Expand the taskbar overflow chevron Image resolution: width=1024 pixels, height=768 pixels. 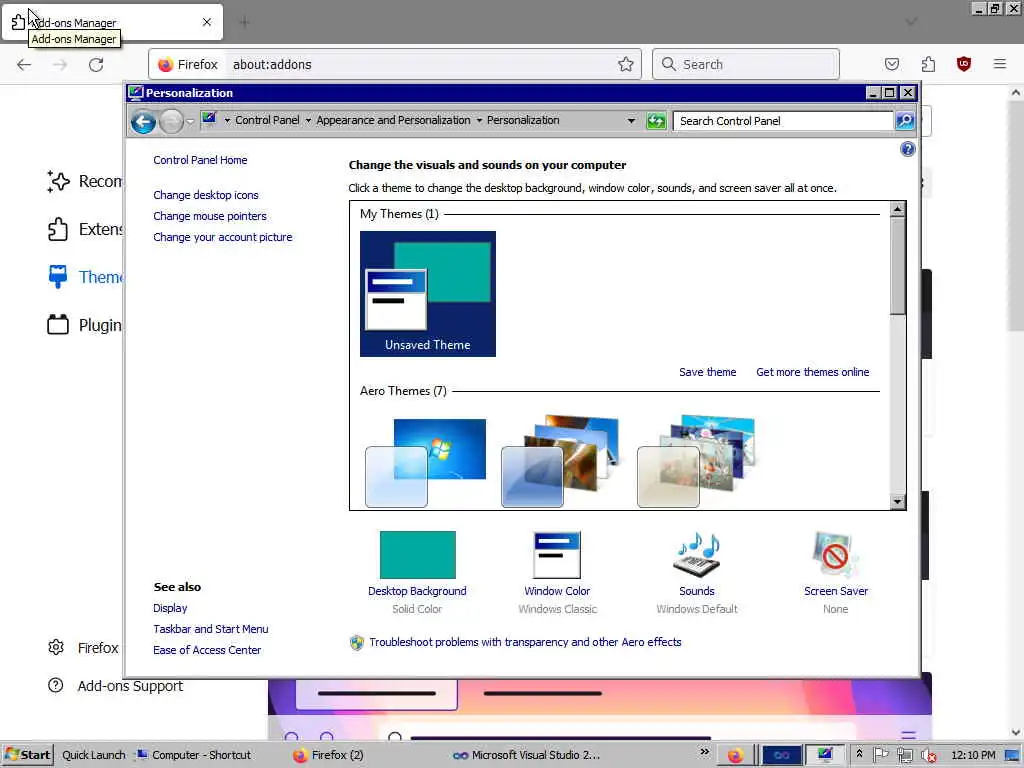pyautogui.click(x=705, y=752)
